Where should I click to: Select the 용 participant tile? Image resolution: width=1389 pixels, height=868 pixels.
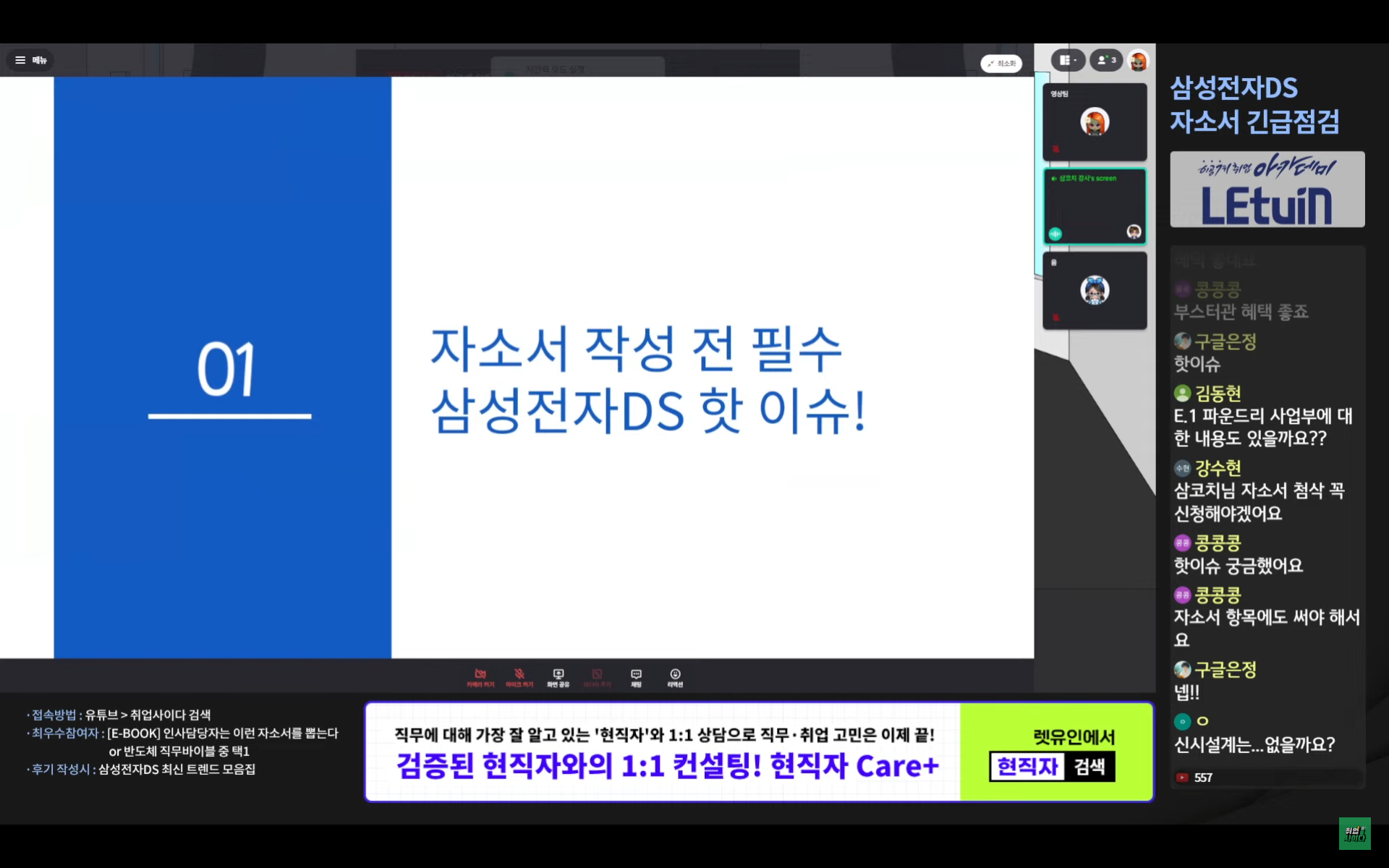pos(1095,291)
